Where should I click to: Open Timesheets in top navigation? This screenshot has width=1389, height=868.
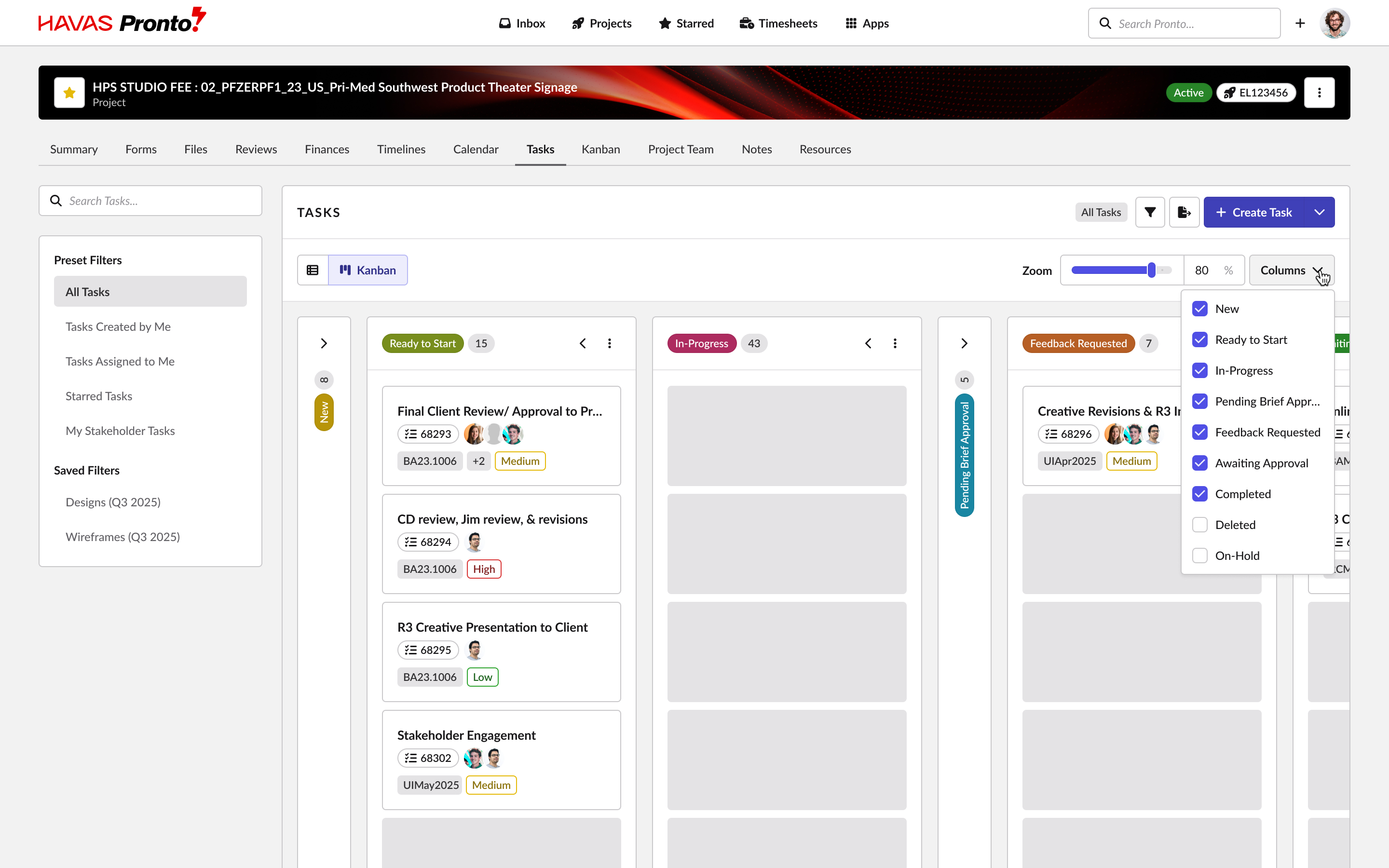tap(778, 23)
